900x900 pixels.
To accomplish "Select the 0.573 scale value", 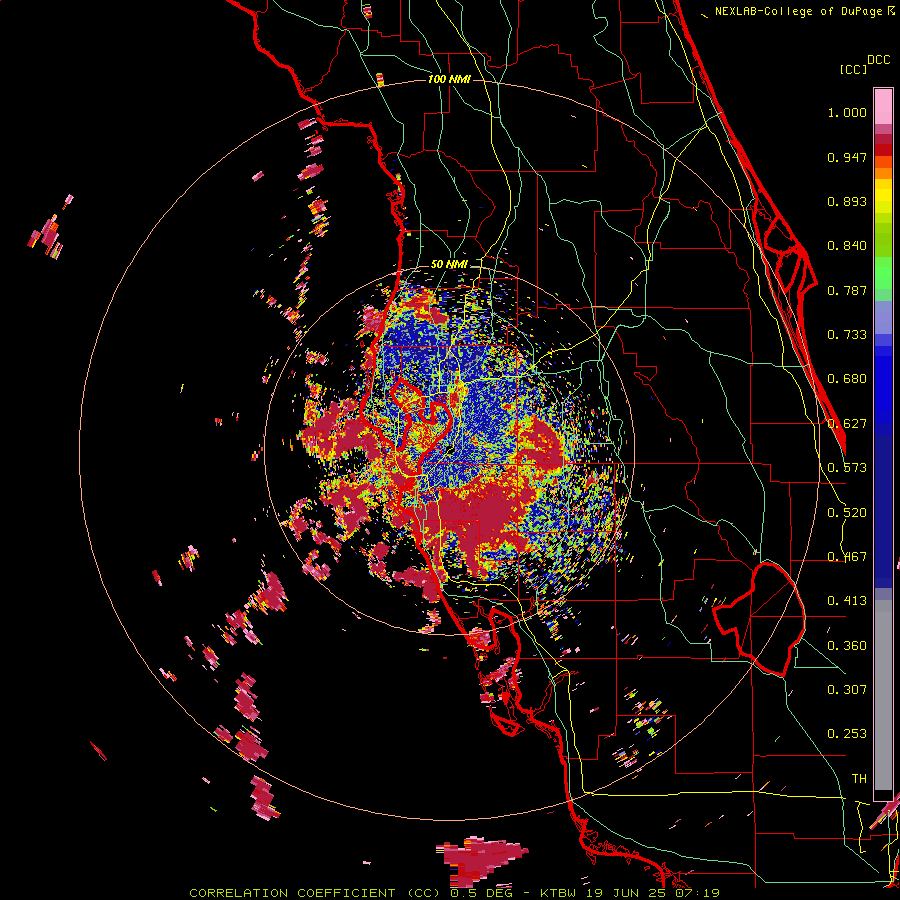I will pyautogui.click(x=847, y=468).
